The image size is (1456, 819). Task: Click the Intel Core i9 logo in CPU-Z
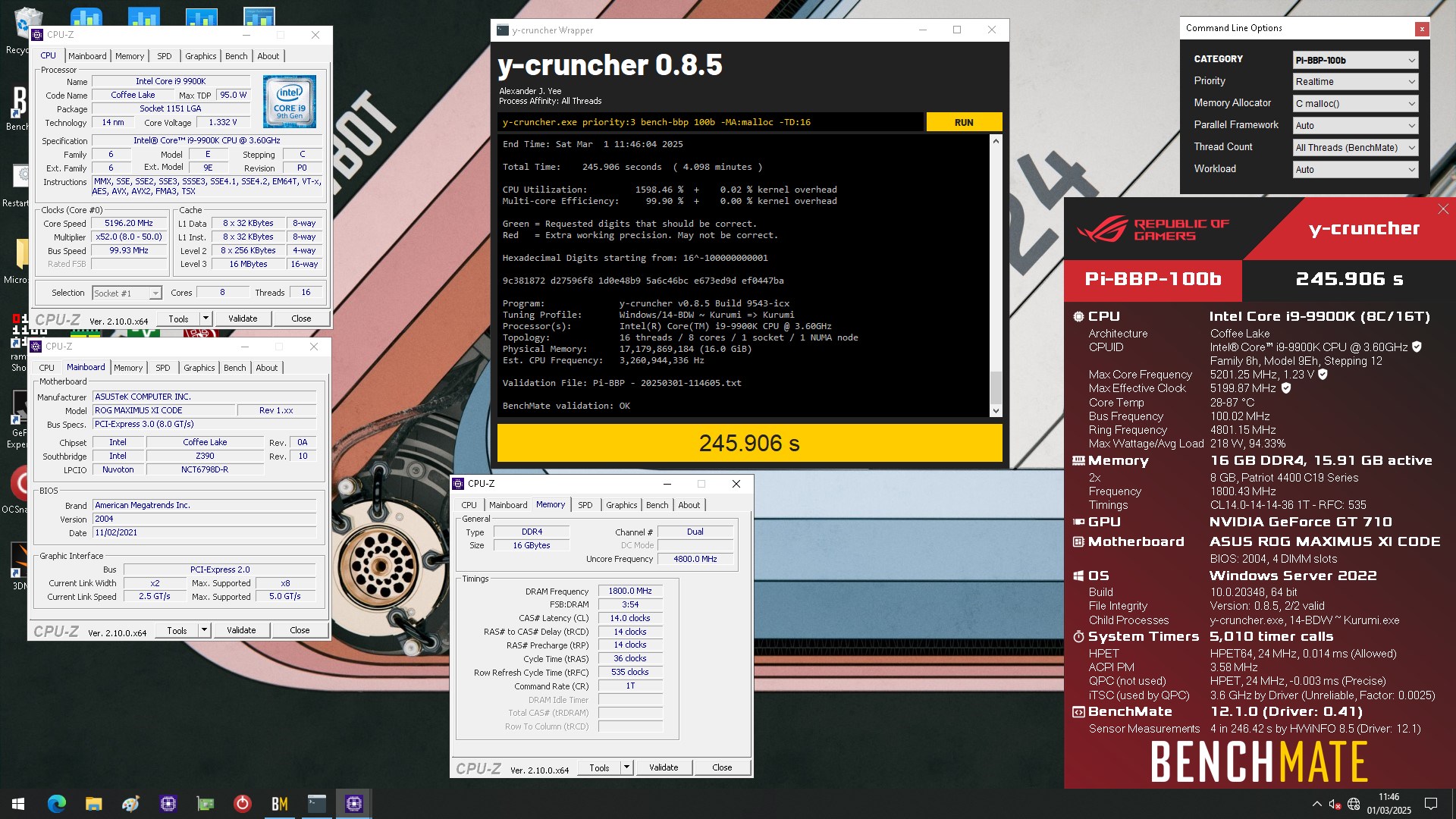tap(290, 101)
